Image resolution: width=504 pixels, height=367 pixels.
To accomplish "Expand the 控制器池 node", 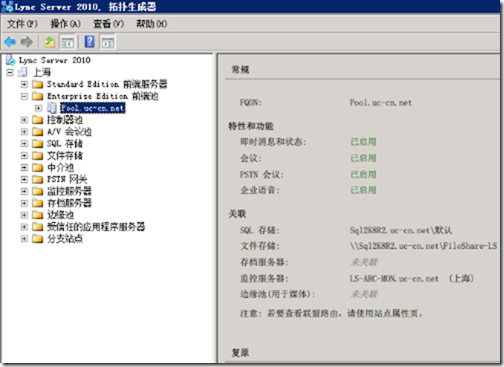I will tap(24, 120).
